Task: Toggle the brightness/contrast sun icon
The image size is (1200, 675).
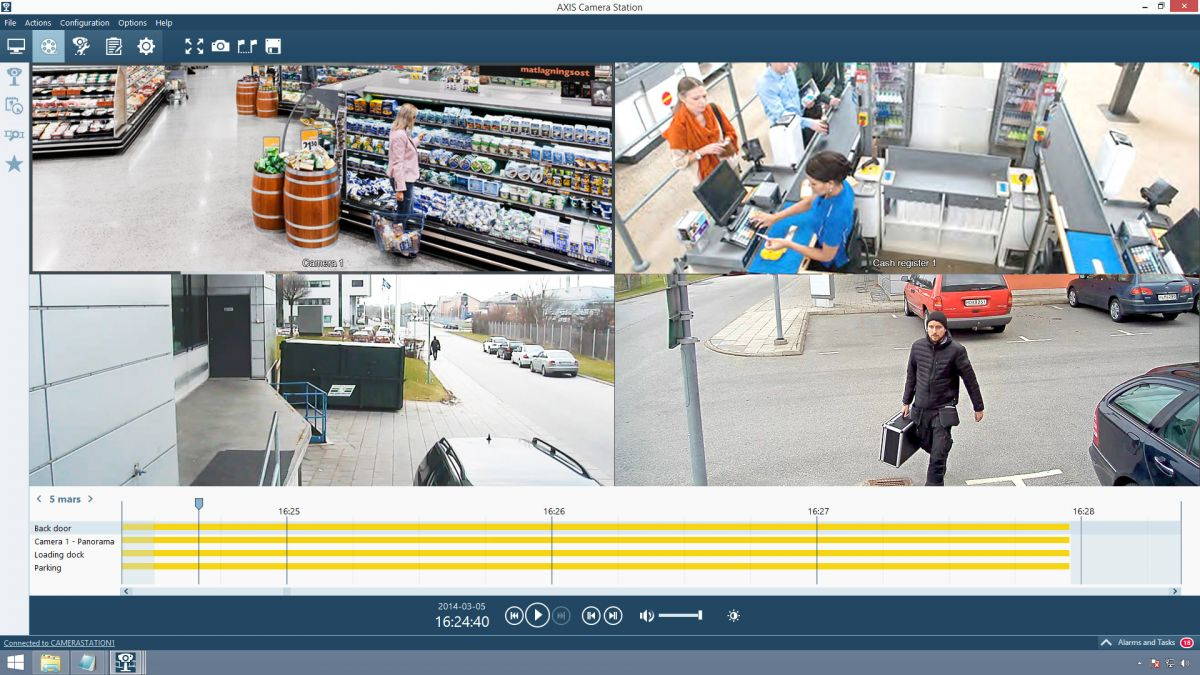Action: tap(733, 616)
